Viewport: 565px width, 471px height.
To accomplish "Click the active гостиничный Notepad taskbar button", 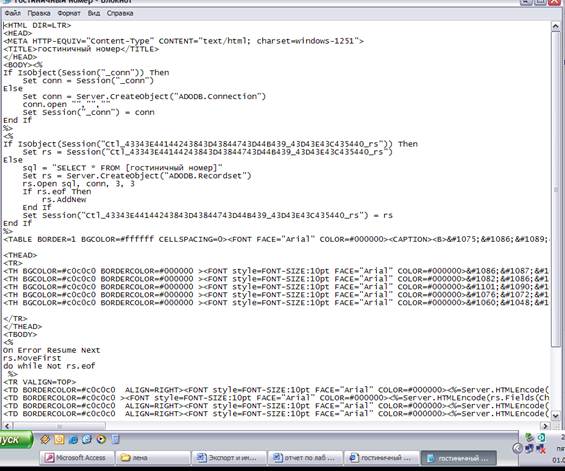I will pyautogui.click(x=458, y=458).
